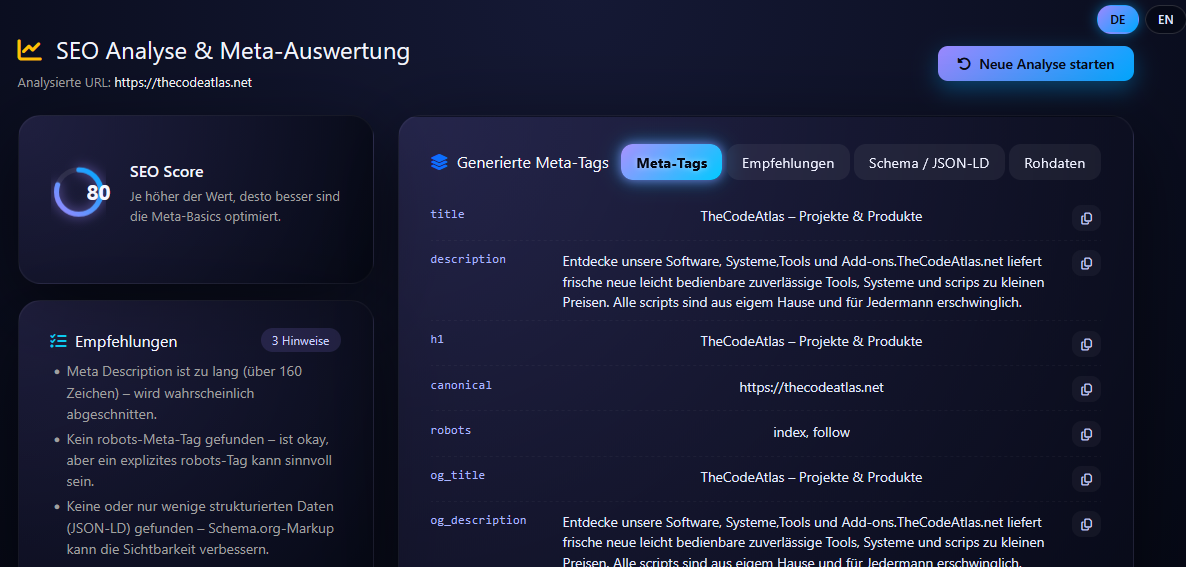Click the 'index, follow' robots value
The image size is (1186, 567).
[812, 432]
